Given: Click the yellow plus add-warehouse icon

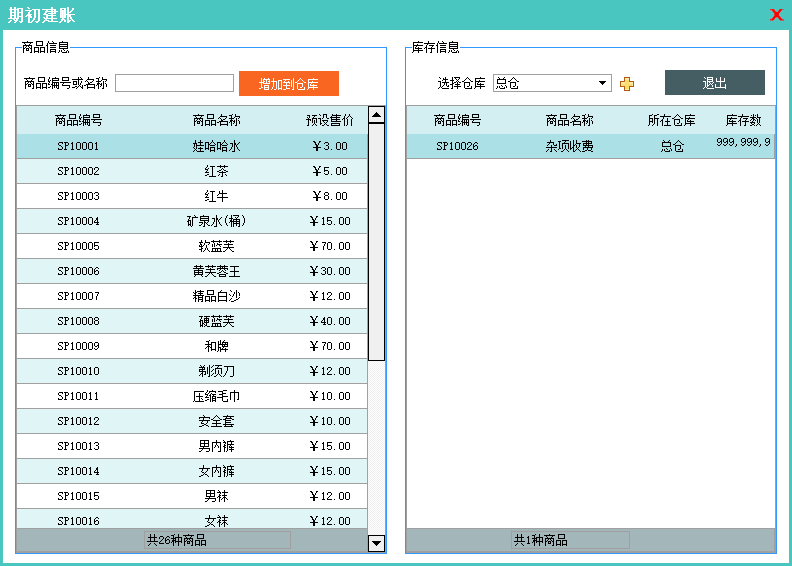Looking at the screenshot, I should click(x=627, y=84).
